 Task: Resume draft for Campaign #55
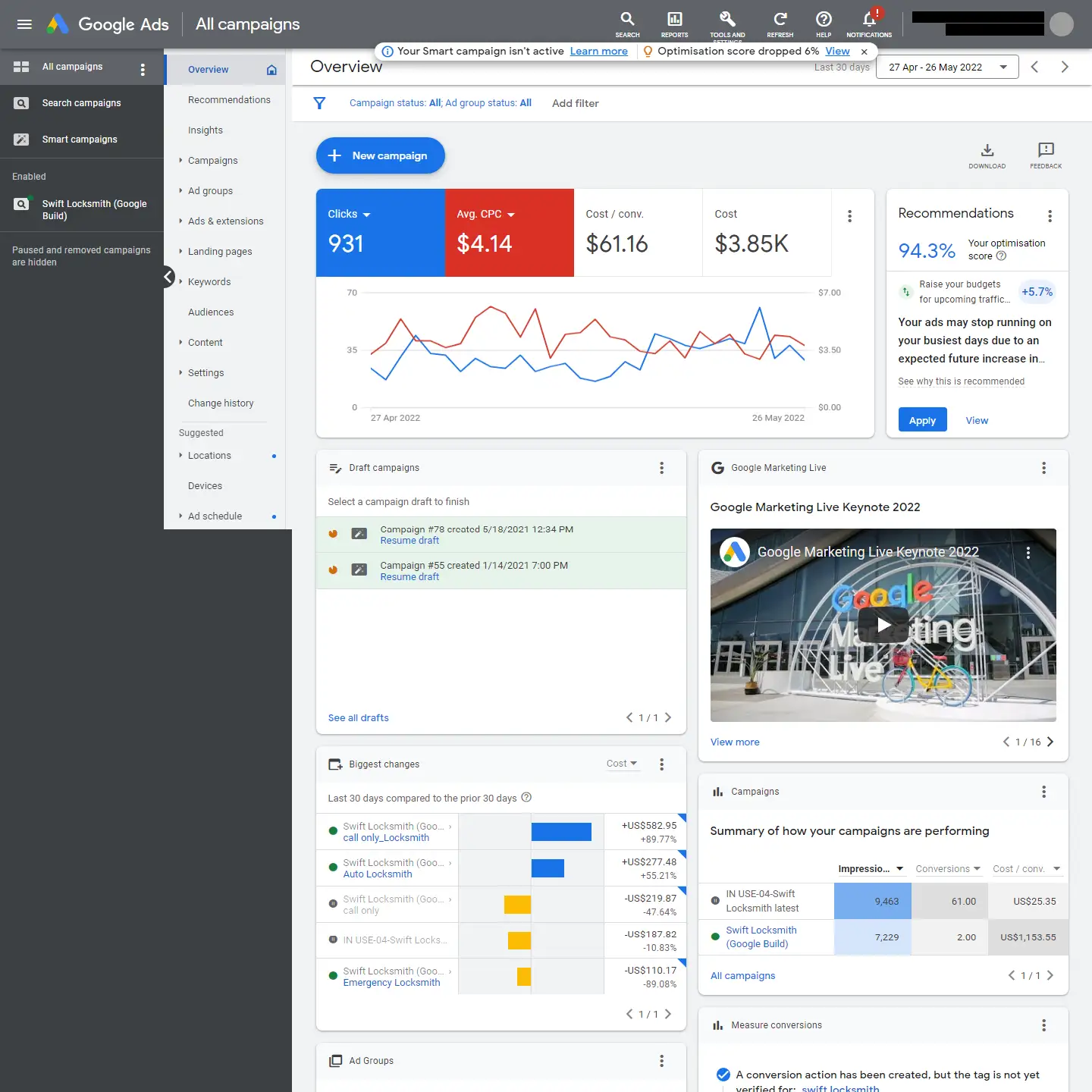tap(409, 577)
